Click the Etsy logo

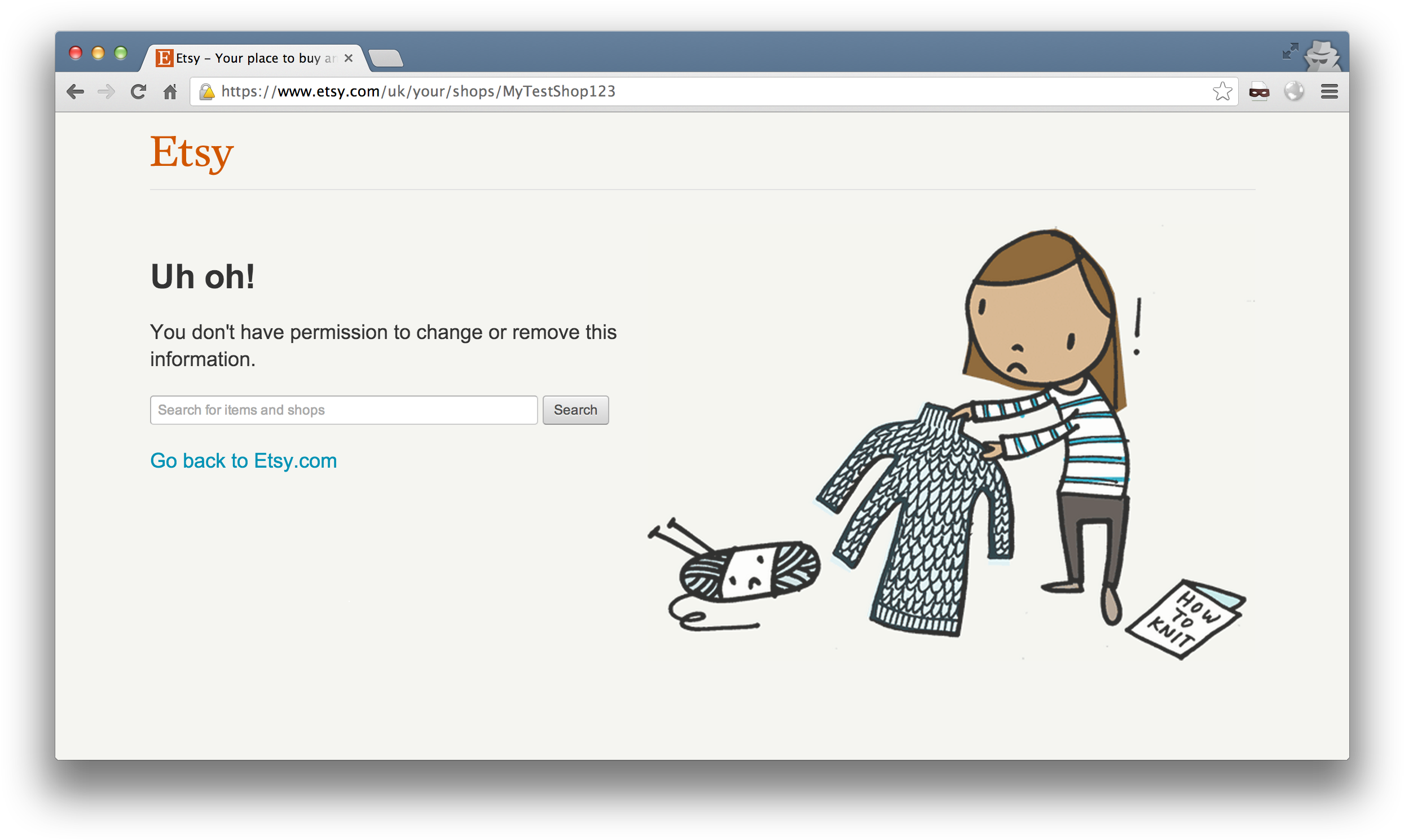tap(192, 152)
